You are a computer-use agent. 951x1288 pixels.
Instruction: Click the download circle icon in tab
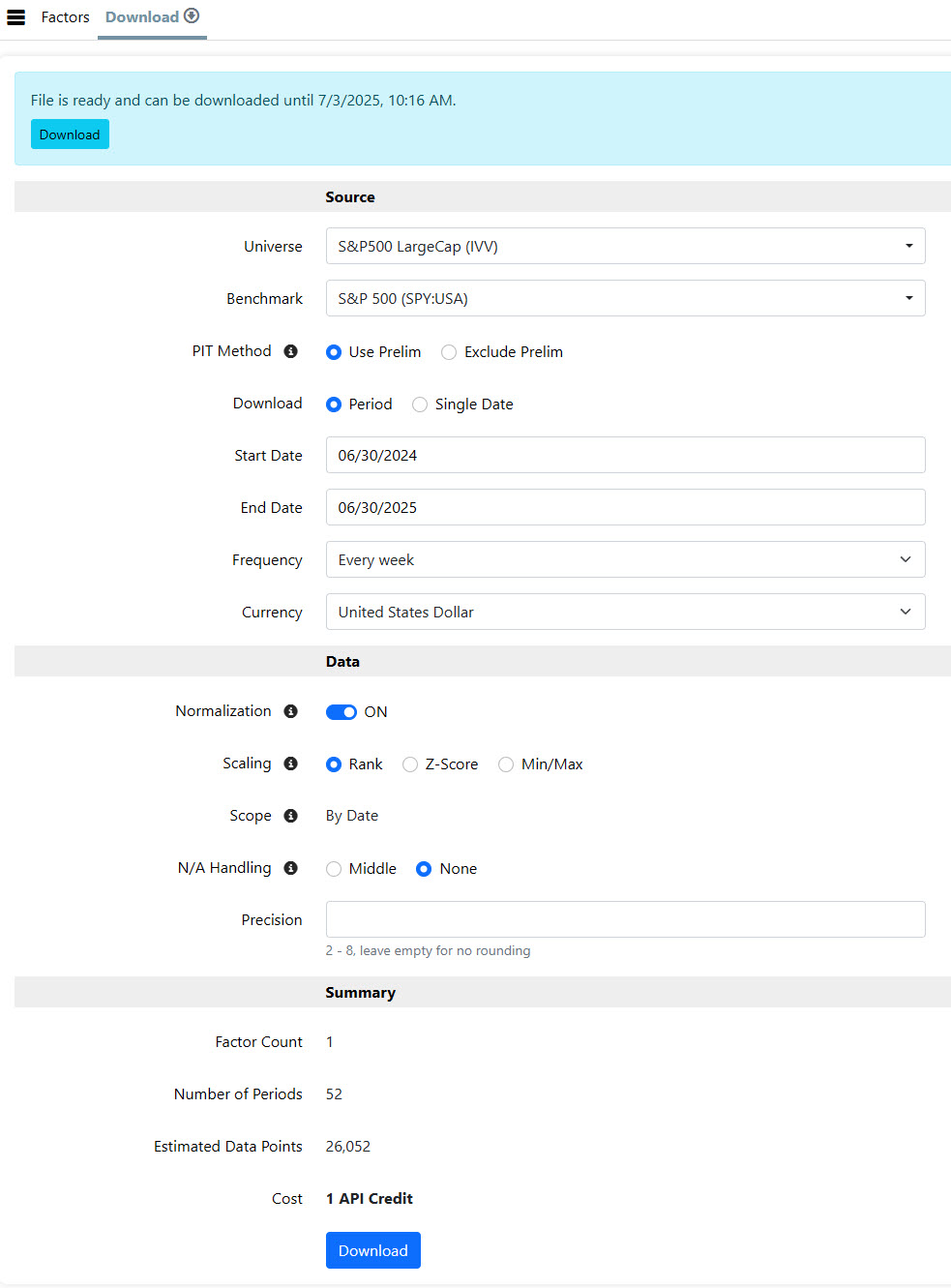pyautogui.click(x=192, y=15)
